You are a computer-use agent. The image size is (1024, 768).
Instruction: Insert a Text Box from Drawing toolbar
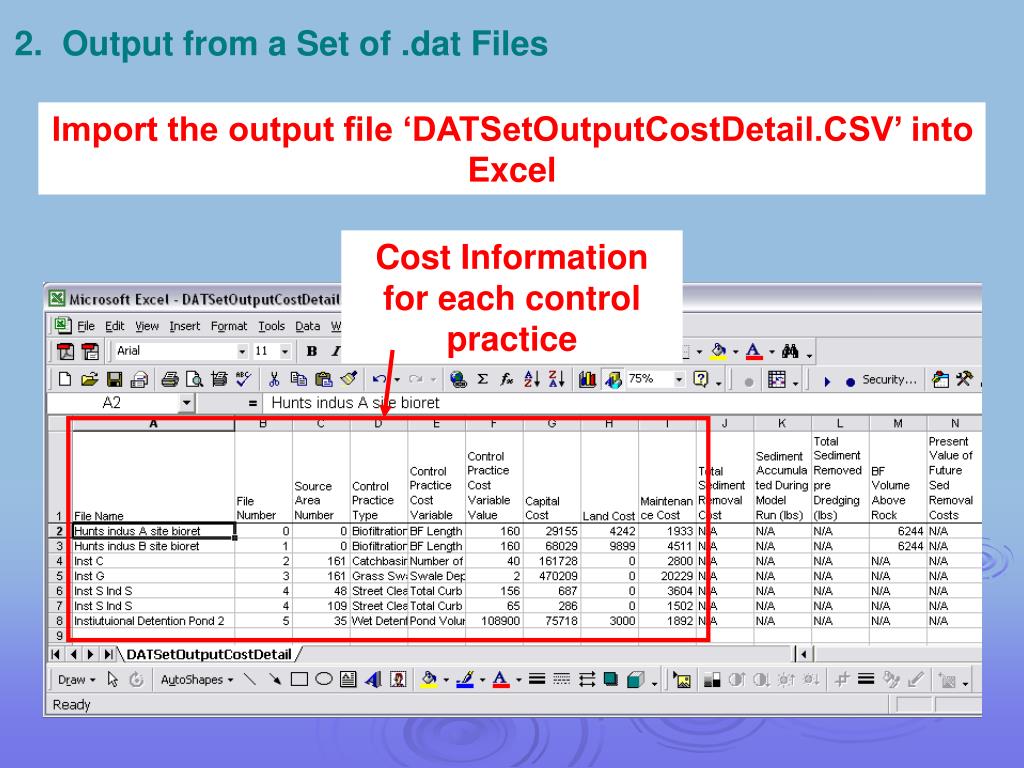click(348, 680)
